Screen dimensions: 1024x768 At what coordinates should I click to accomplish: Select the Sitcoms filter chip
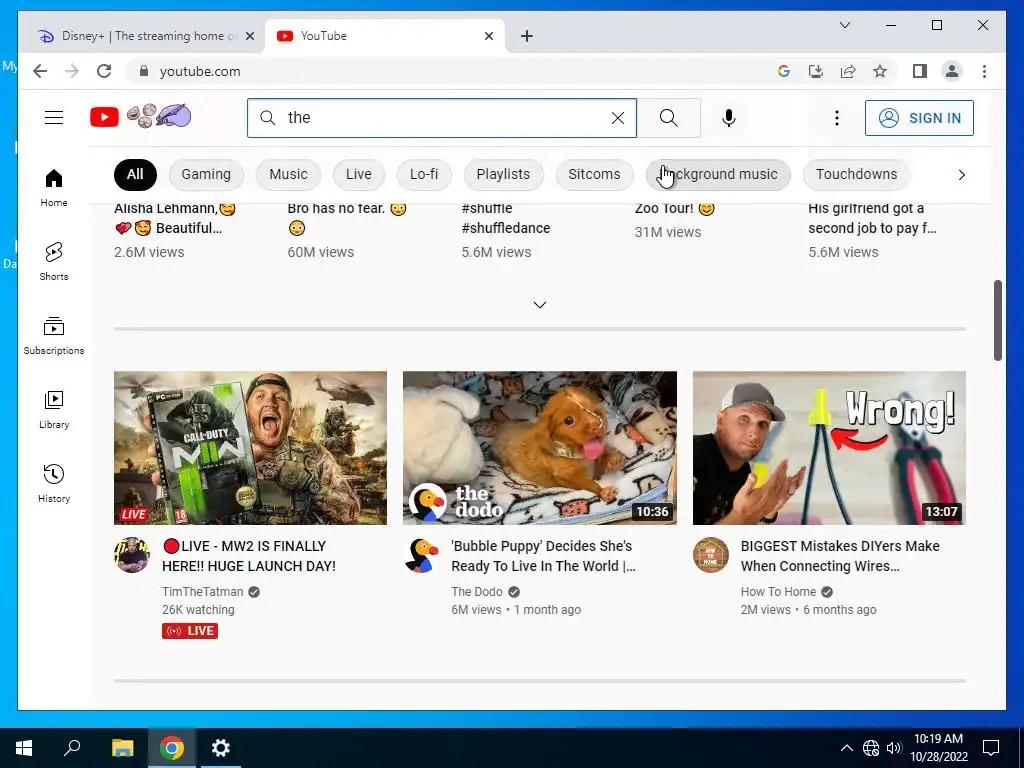(594, 174)
